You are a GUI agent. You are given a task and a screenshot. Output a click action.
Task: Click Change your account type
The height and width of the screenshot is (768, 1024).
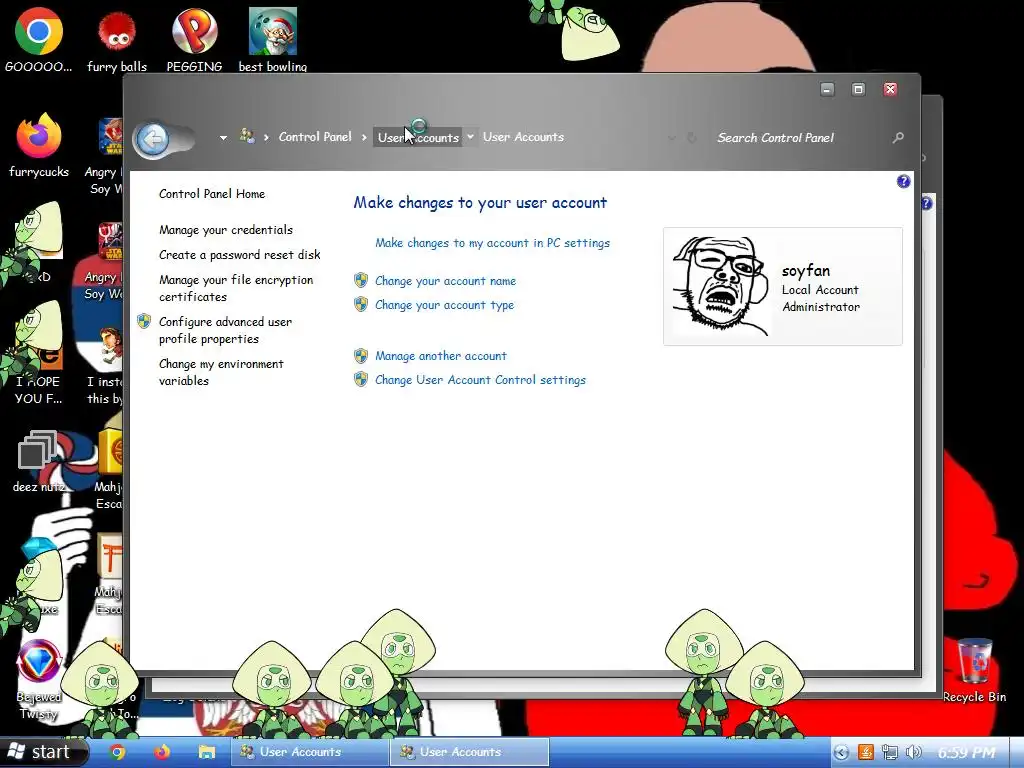click(444, 305)
